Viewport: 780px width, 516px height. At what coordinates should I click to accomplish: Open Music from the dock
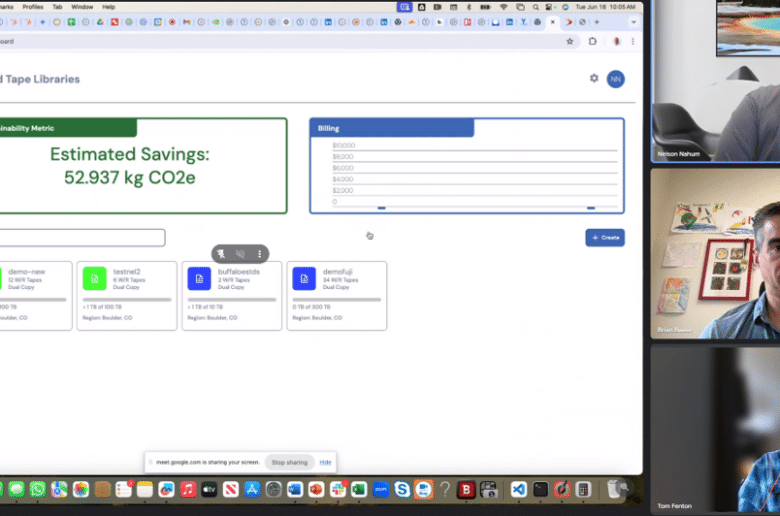188,490
